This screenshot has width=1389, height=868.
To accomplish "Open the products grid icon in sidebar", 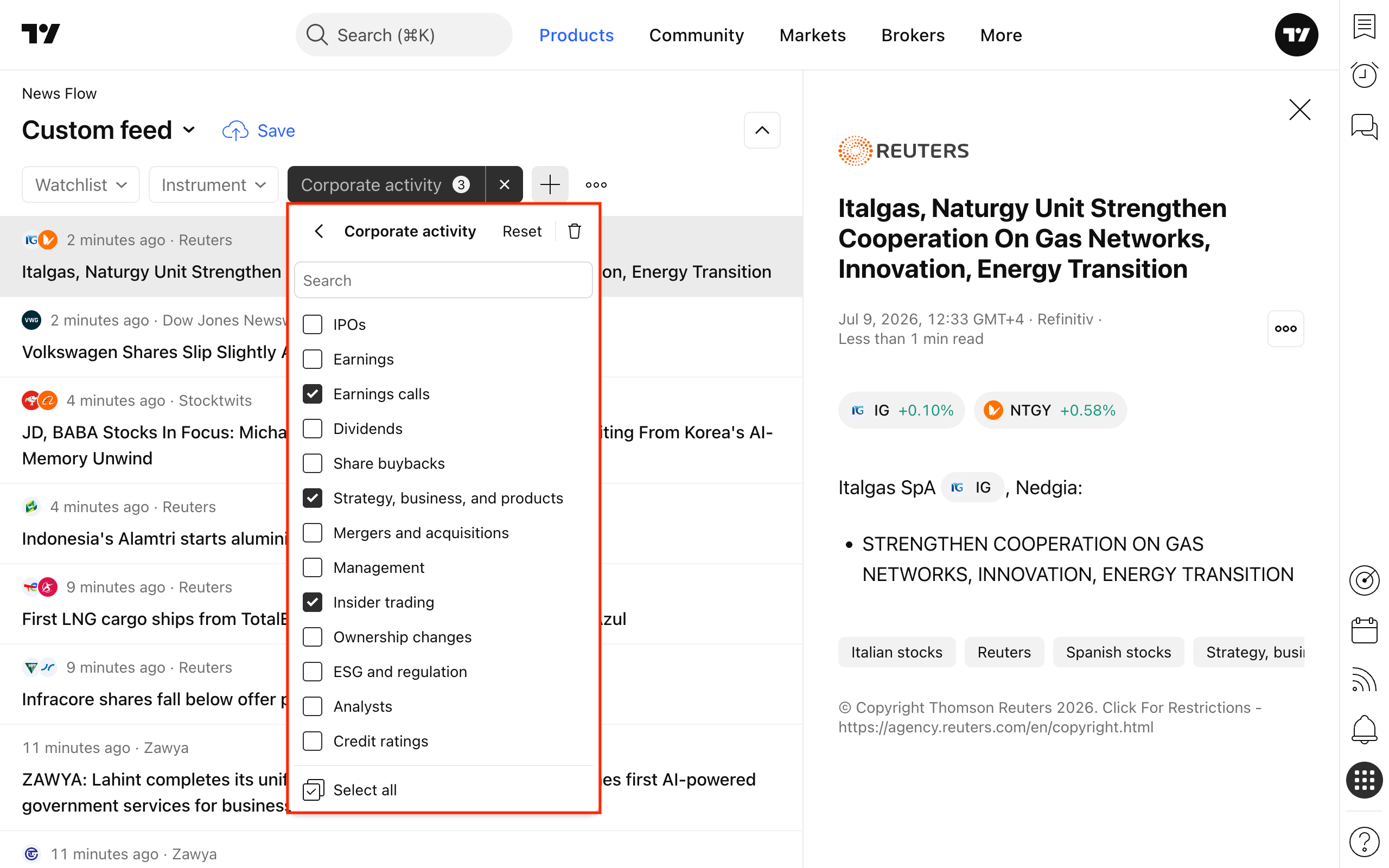I will [x=1363, y=780].
